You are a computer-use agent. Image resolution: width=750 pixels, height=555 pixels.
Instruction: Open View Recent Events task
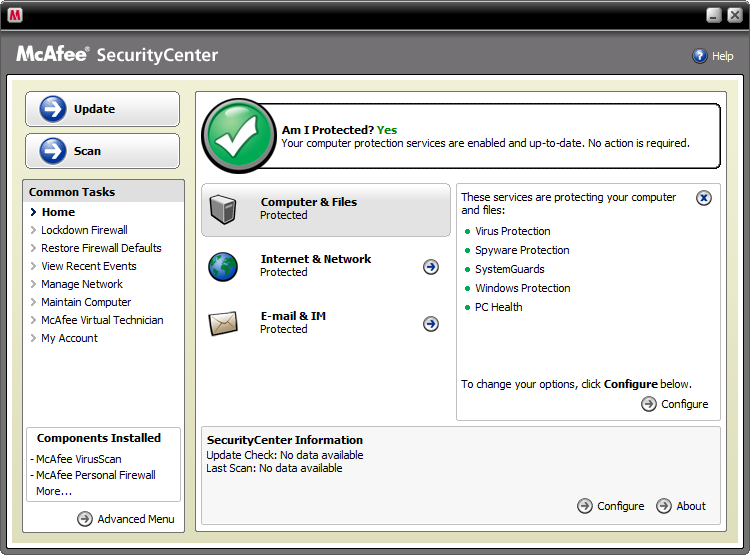click(88, 266)
